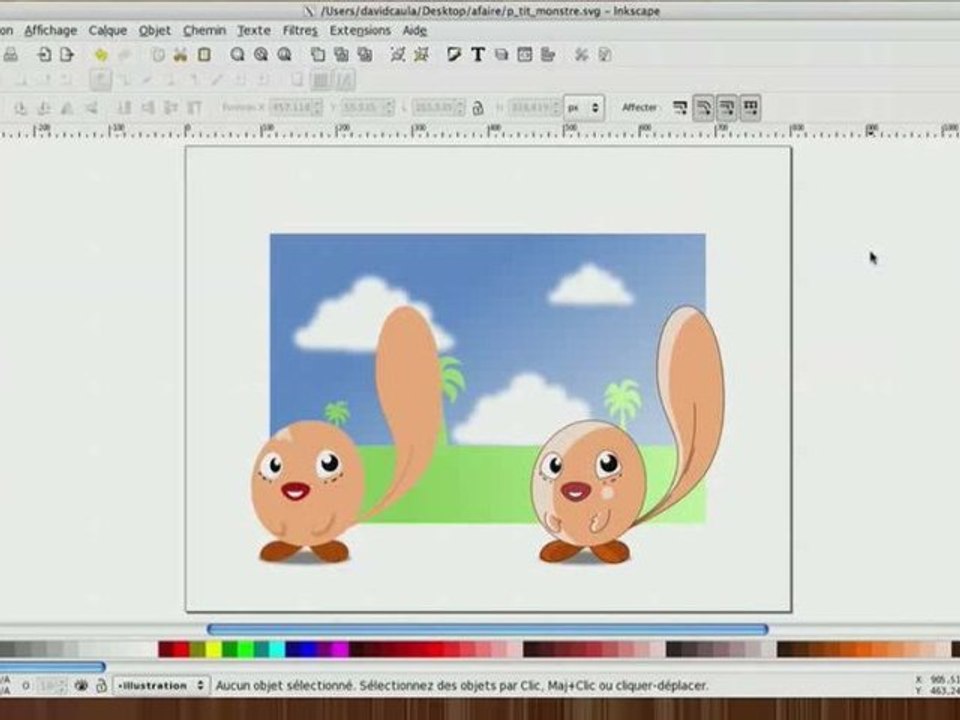Open the Affichage menu
The width and height of the screenshot is (960, 720).
tap(51, 30)
